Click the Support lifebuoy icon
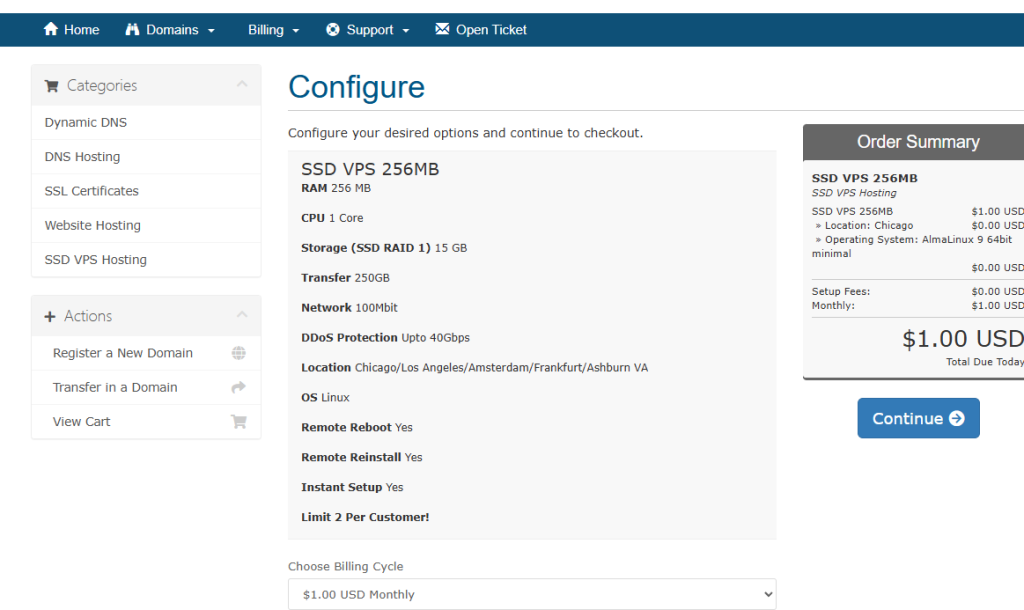1024x610 pixels. point(333,30)
